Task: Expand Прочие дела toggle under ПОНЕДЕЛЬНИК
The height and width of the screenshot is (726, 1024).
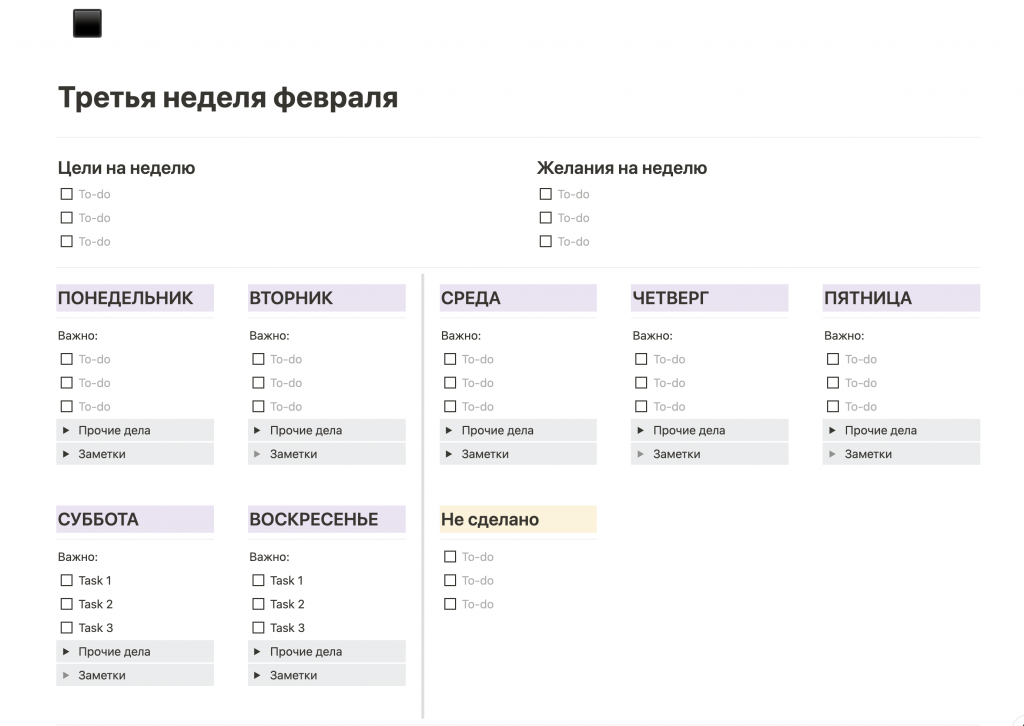Action: (x=67, y=430)
